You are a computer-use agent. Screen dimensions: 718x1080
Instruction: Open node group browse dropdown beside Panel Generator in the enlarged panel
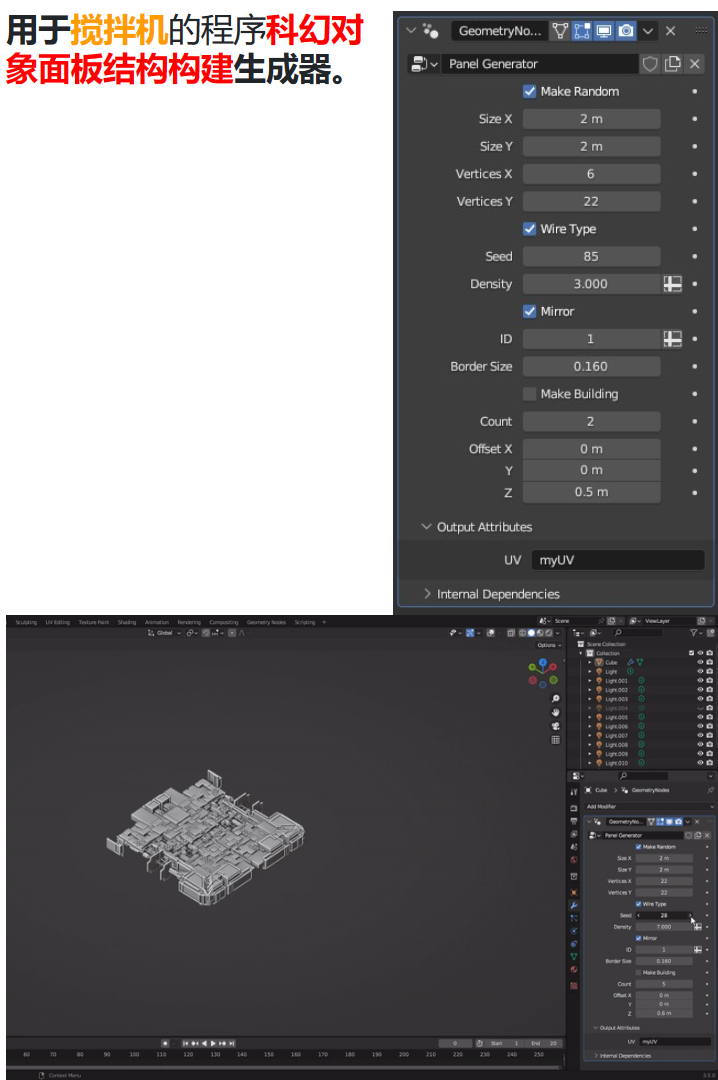424,64
